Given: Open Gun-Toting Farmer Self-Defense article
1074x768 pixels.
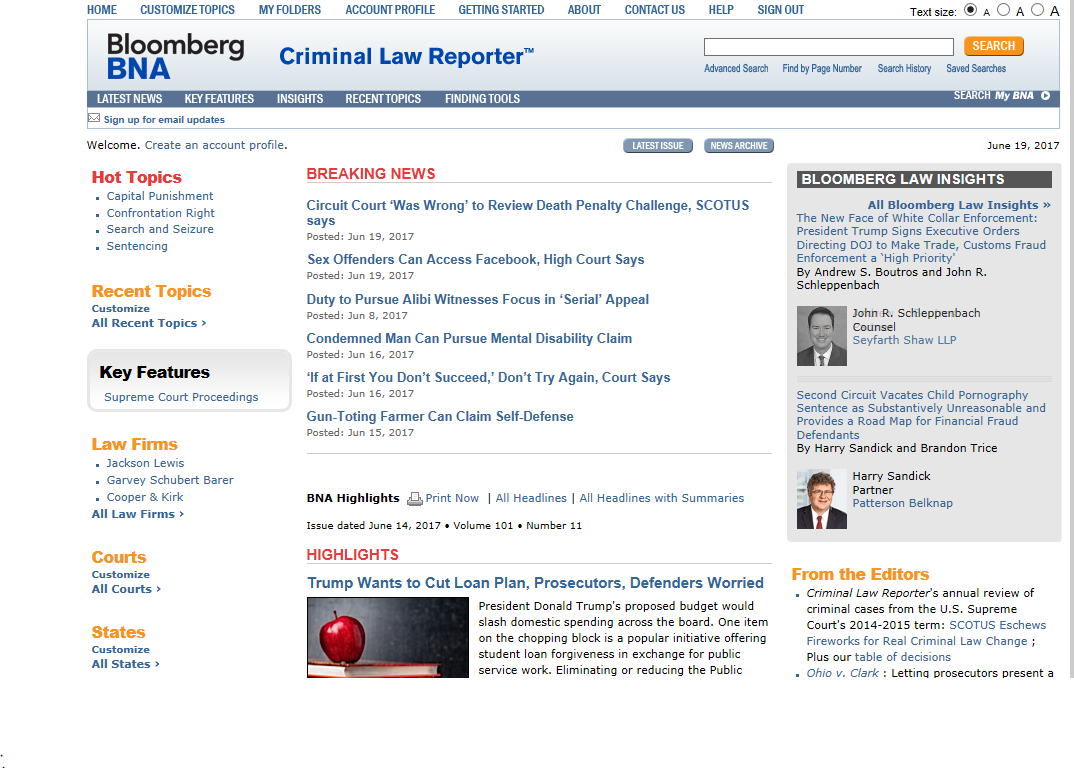Looking at the screenshot, I should click(x=440, y=417).
